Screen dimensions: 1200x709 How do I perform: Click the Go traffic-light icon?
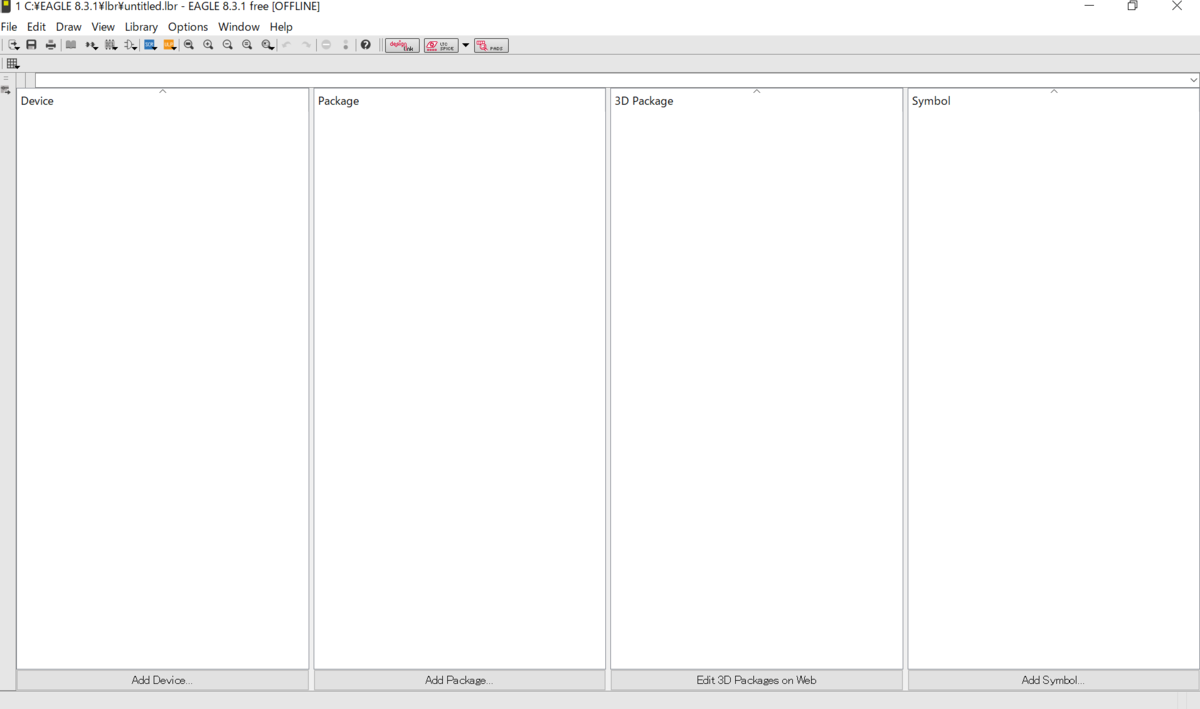pyautogui.click(x=346, y=45)
